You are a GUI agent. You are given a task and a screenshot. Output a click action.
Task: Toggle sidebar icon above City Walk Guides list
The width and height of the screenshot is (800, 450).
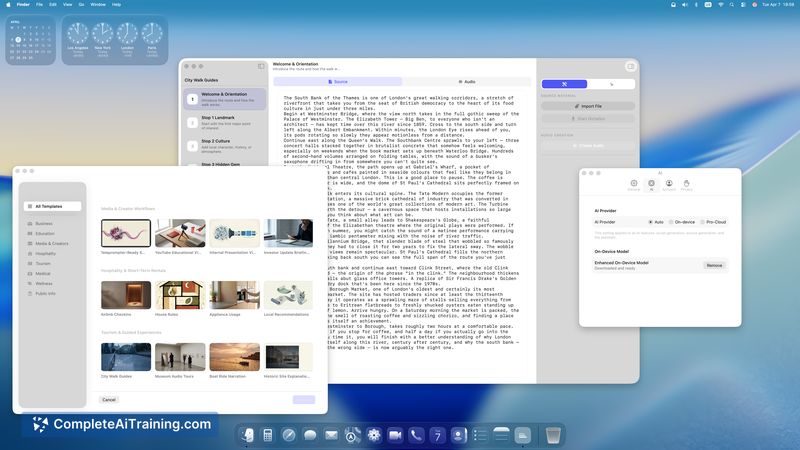click(261, 66)
